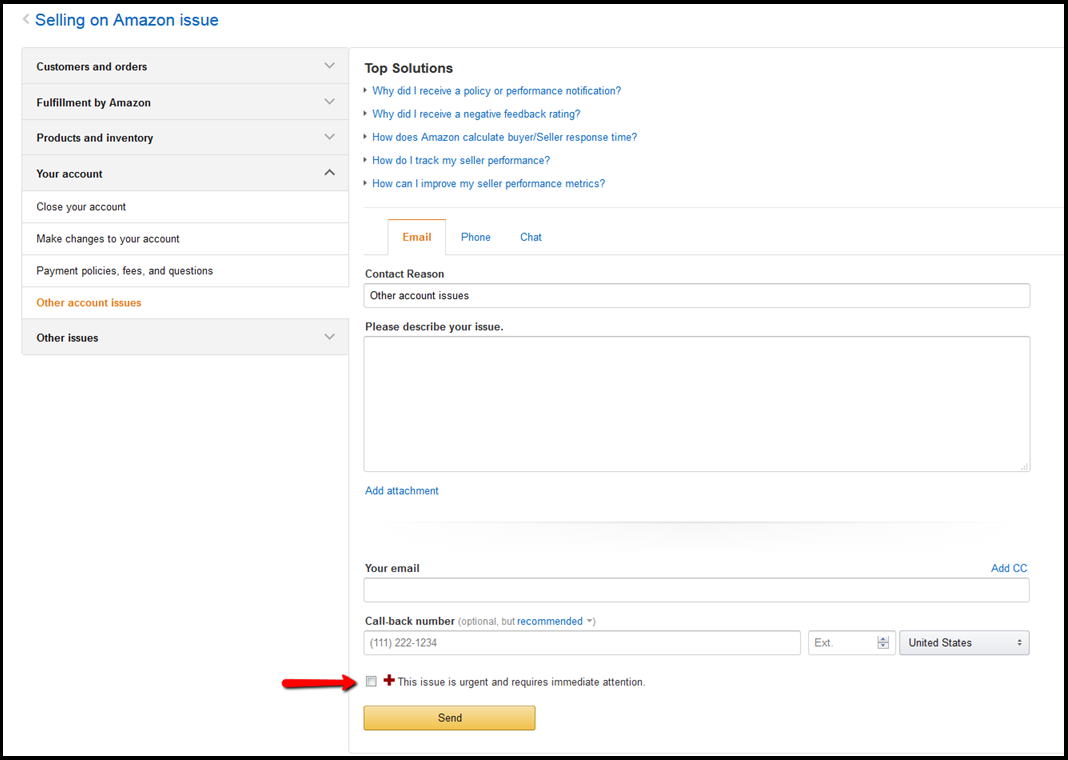Open the recommended dropdown next to Call-back number
Screen dimensions: 1068x760
[x=555, y=621]
